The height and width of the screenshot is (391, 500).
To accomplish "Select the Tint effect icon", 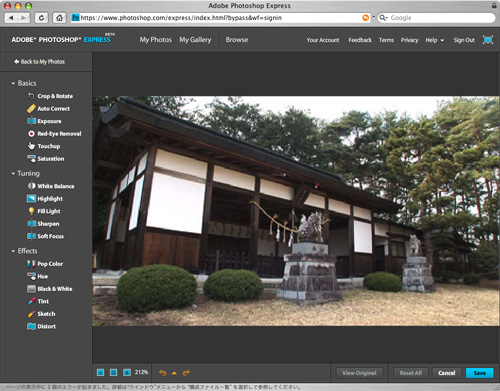I will (x=31, y=301).
